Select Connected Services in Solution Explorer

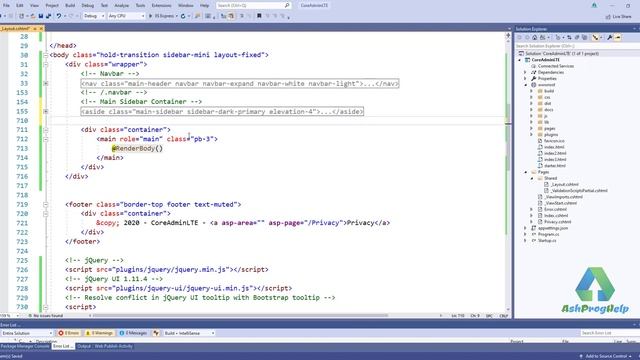coord(556,66)
